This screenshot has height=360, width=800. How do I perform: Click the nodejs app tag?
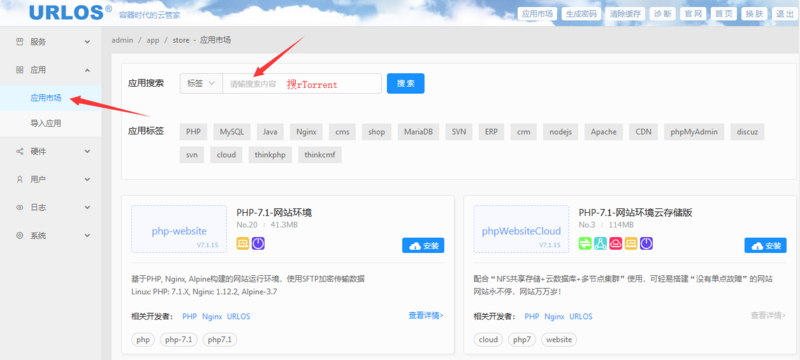561,132
